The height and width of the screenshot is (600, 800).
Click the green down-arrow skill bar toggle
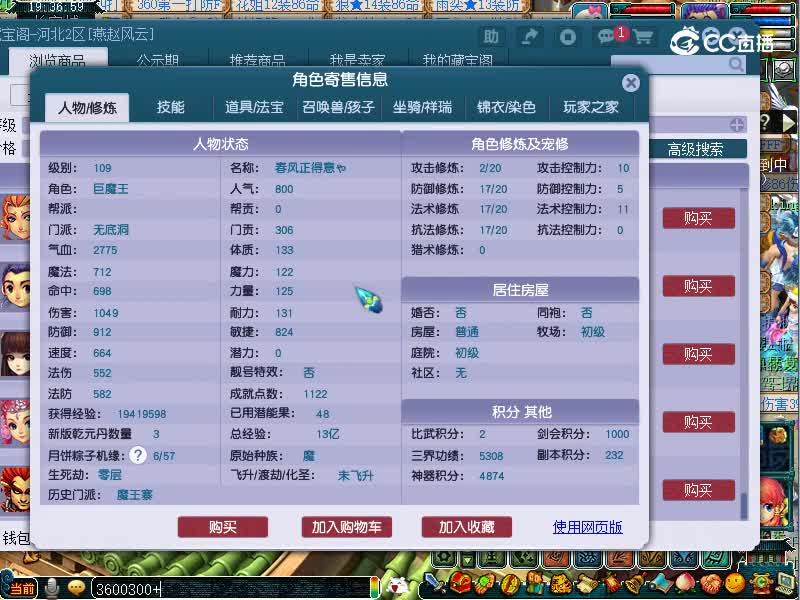(x=469, y=561)
